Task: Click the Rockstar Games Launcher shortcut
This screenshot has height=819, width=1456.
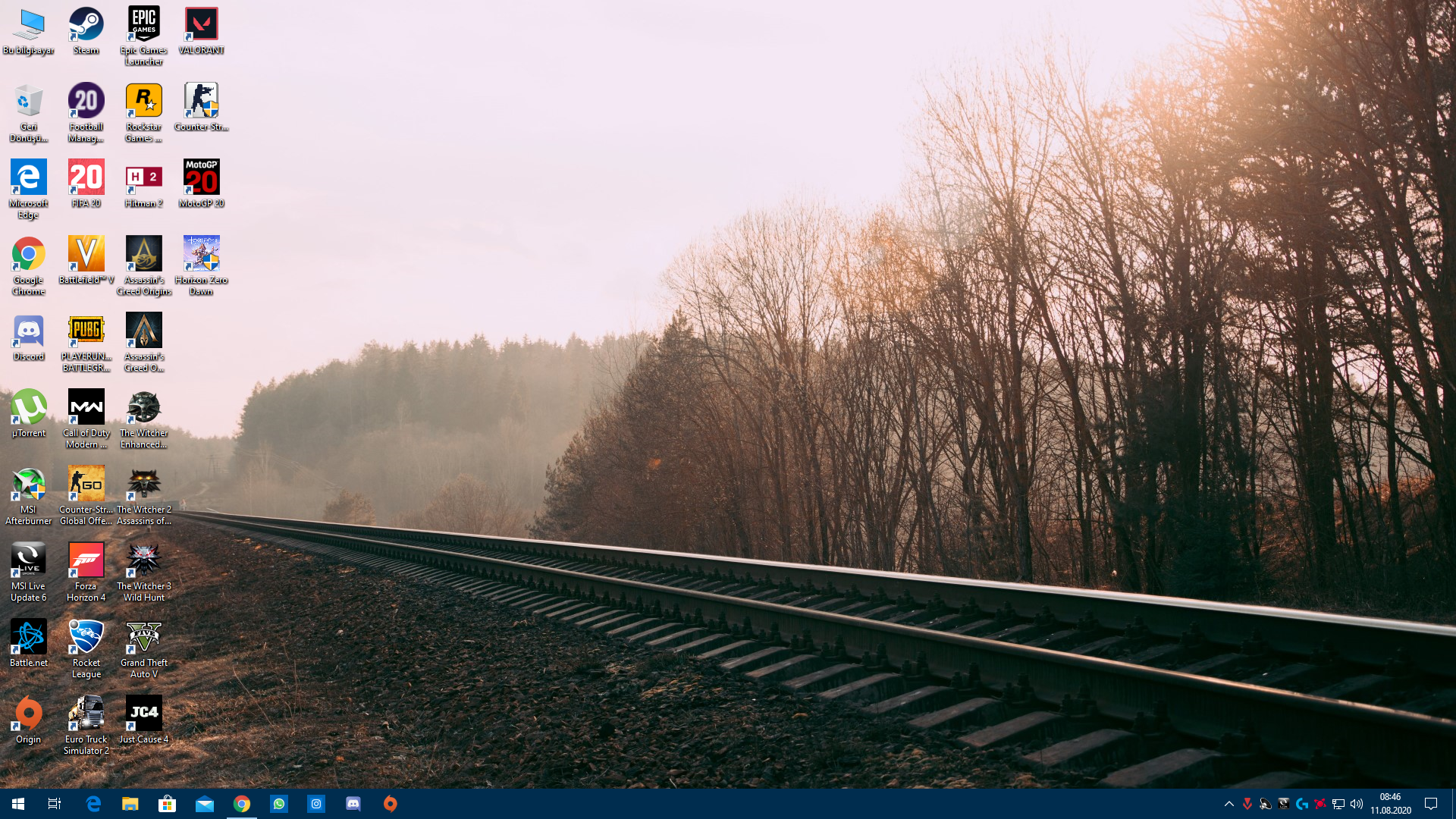Action: pyautogui.click(x=143, y=102)
